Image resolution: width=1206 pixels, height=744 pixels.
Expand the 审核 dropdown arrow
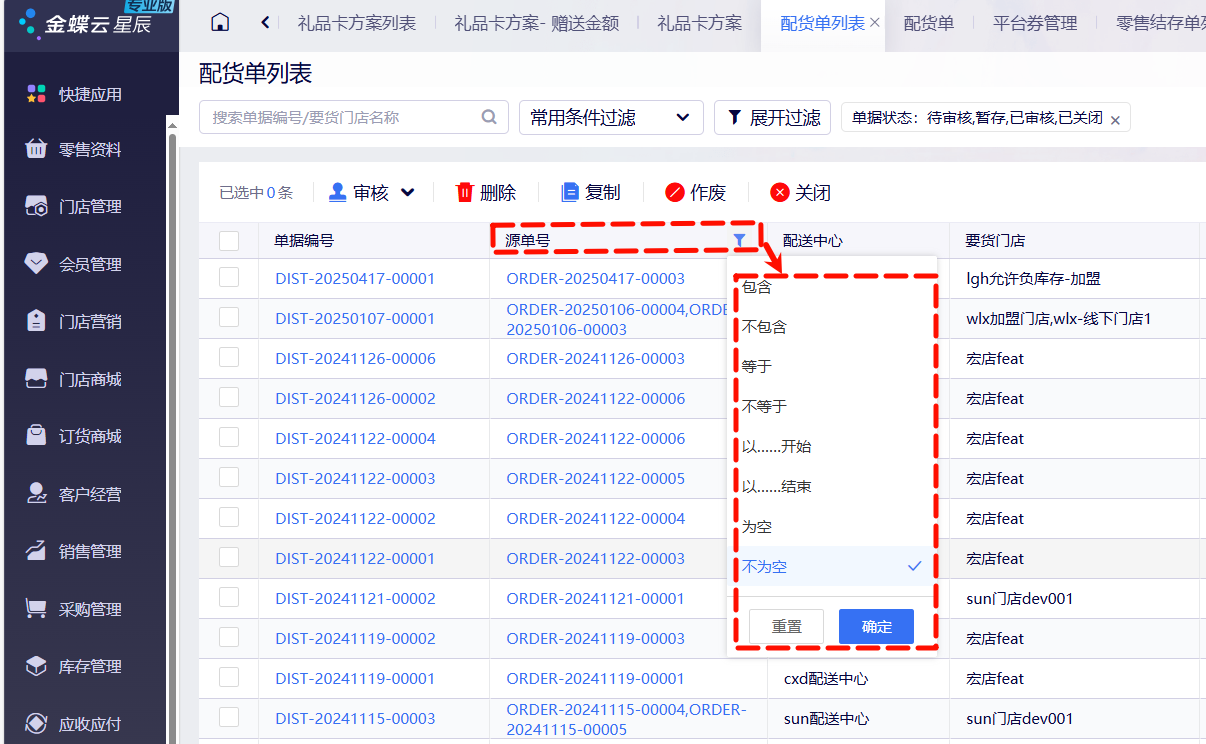tap(408, 192)
